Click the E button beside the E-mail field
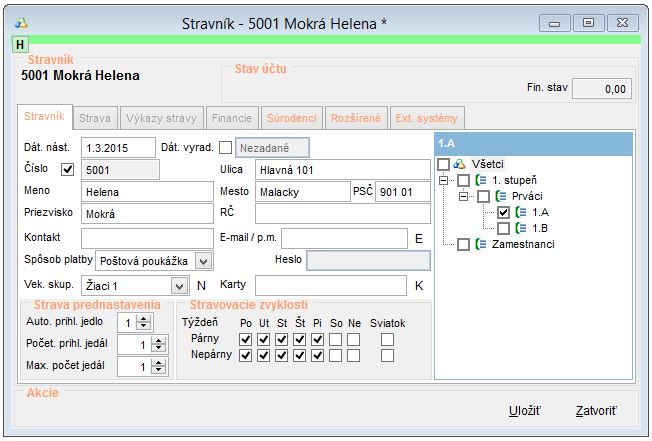The height and width of the screenshot is (441, 652). click(419, 238)
